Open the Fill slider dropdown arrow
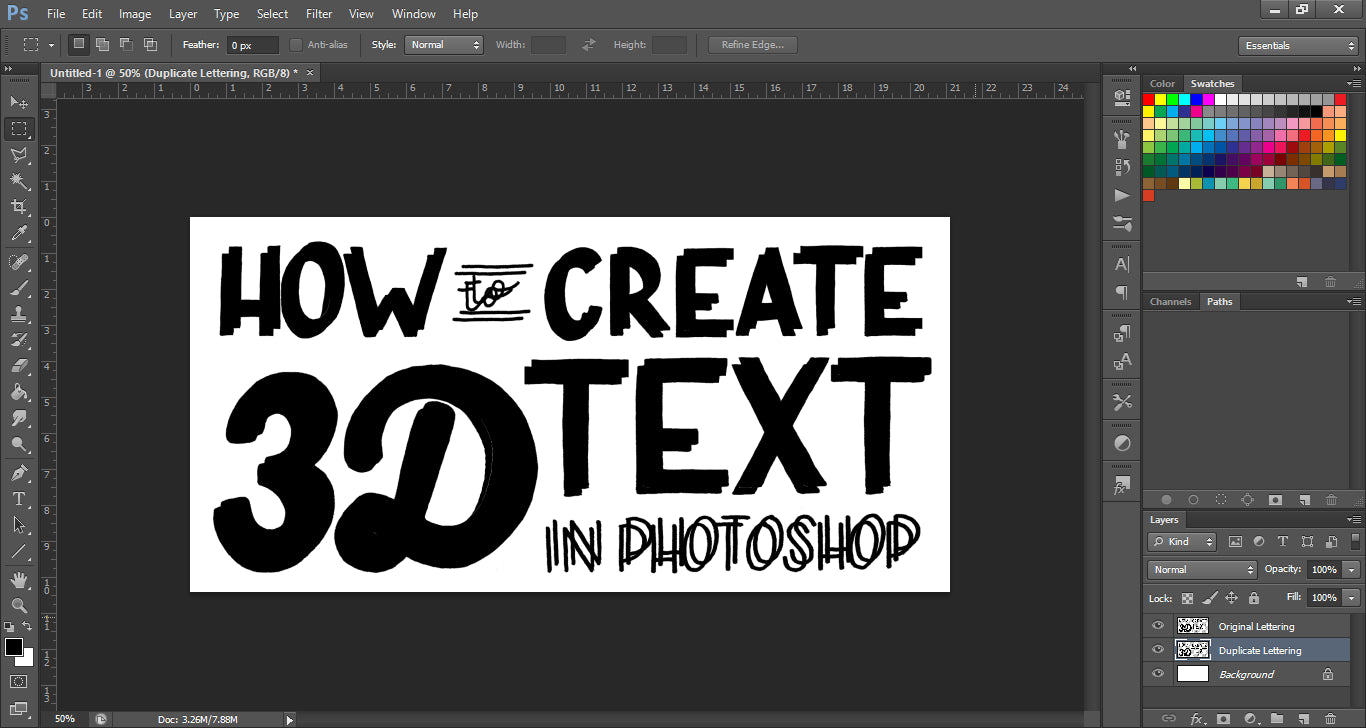 [1353, 597]
